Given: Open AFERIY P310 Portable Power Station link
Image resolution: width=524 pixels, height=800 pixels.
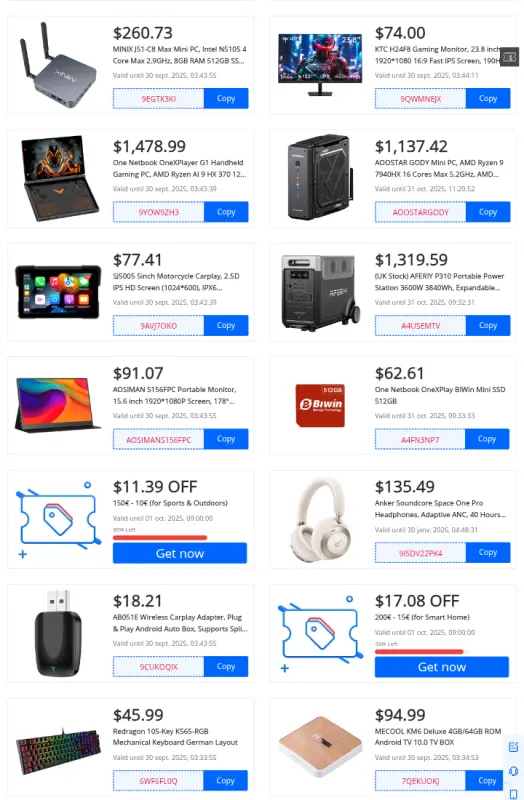Looking at the screenshot, I should click(439, 282).
